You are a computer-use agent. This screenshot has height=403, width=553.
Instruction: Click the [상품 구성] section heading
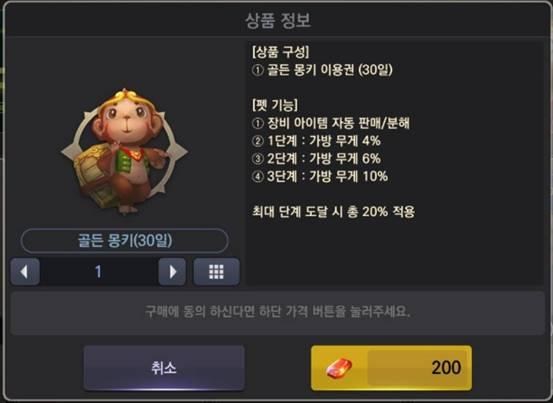[281, 52]
